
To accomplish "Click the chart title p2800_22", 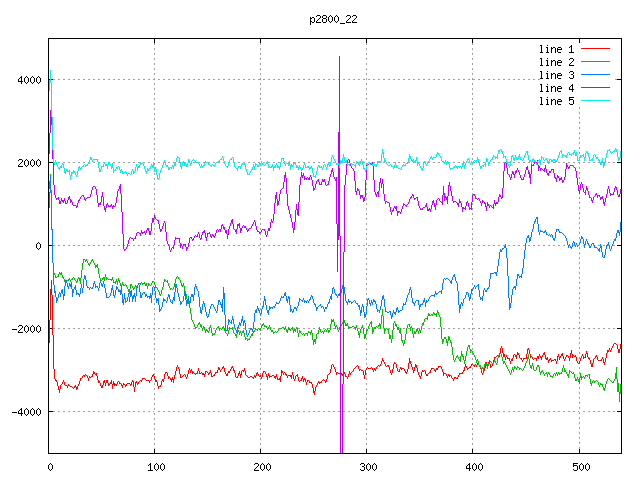I will (333, 19).
